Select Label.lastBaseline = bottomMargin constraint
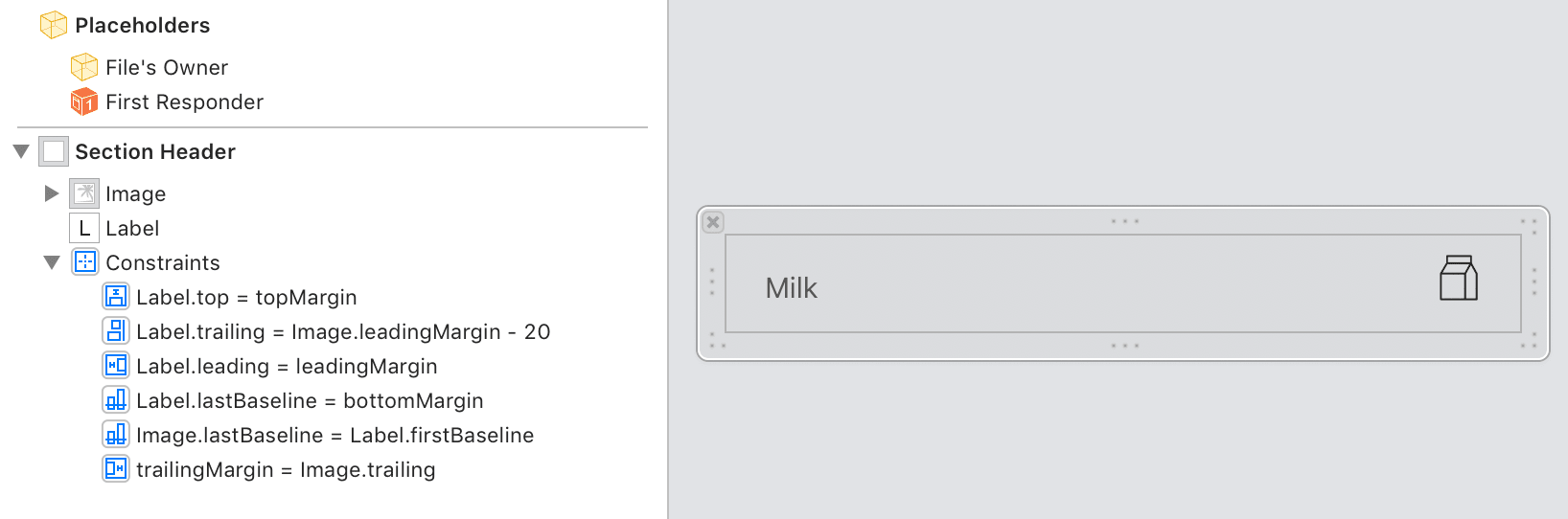 coord(309,400)
